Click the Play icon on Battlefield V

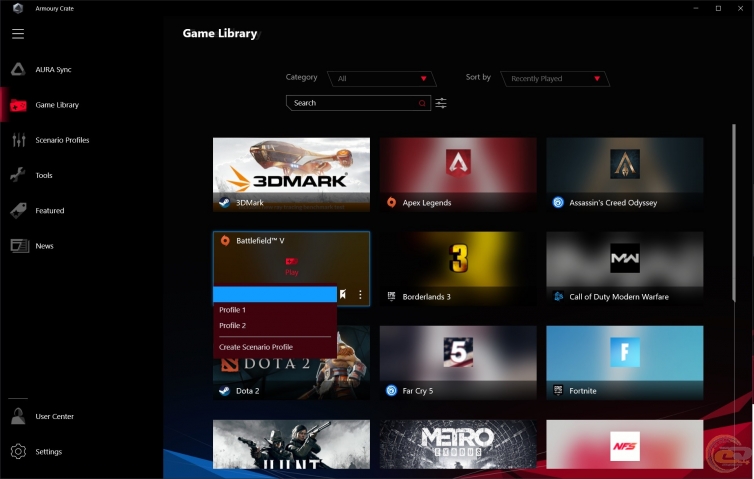tap(291, 261)
